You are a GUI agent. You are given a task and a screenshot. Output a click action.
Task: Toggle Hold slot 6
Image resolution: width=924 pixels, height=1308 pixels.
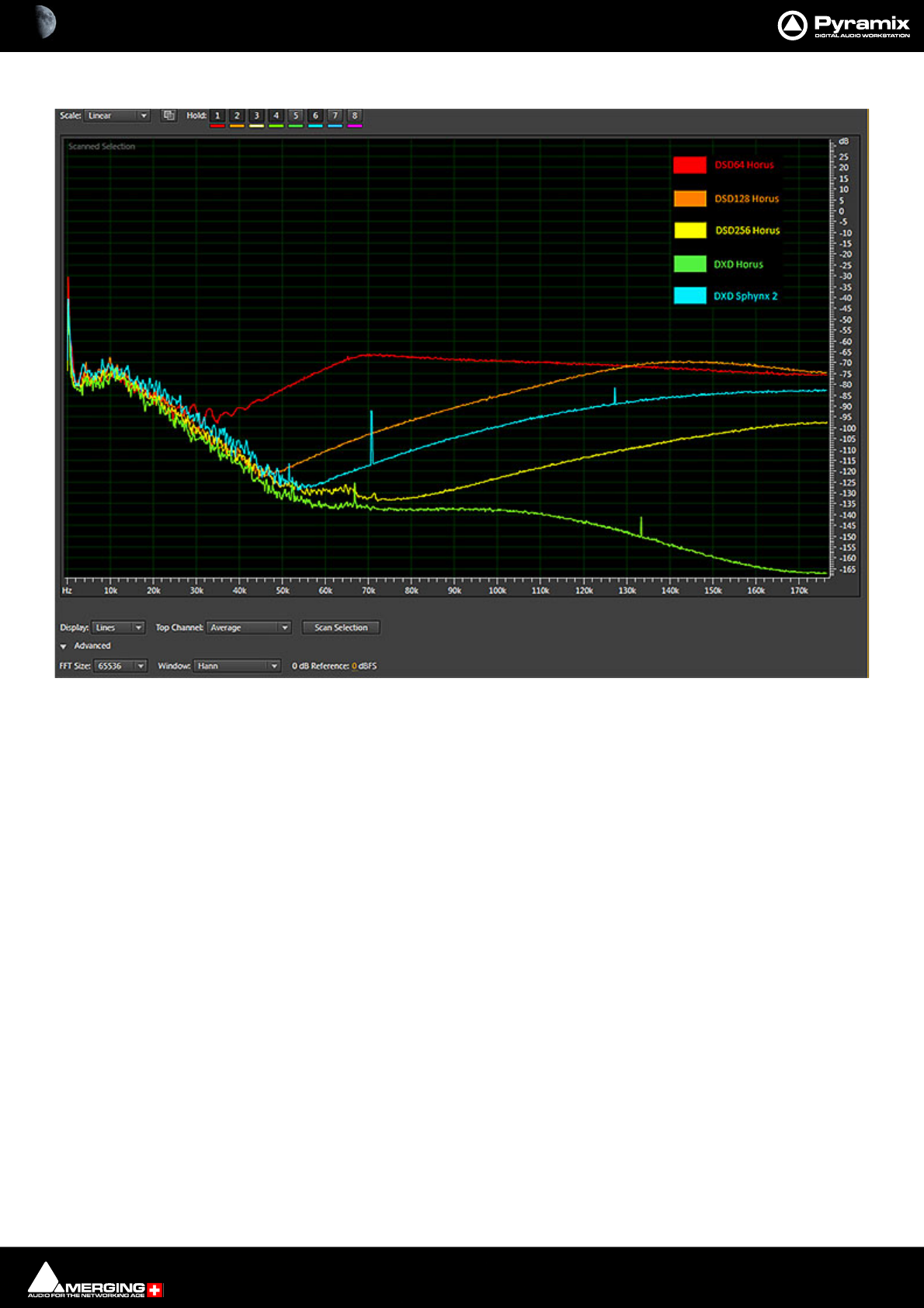pyautogui.click(x=315, y=116)
